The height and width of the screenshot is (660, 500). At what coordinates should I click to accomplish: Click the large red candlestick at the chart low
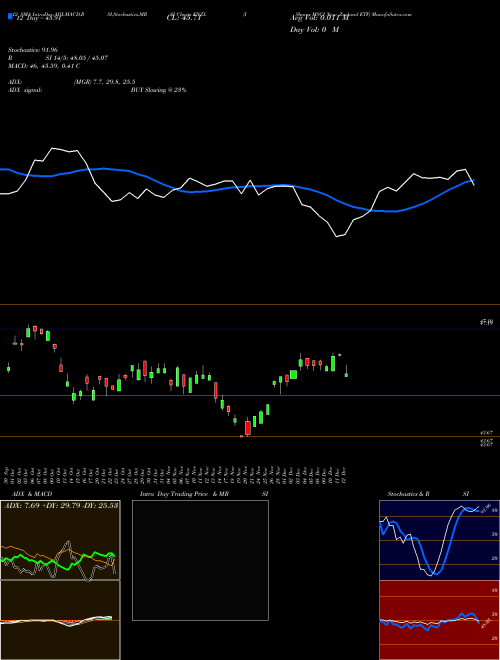248,428
